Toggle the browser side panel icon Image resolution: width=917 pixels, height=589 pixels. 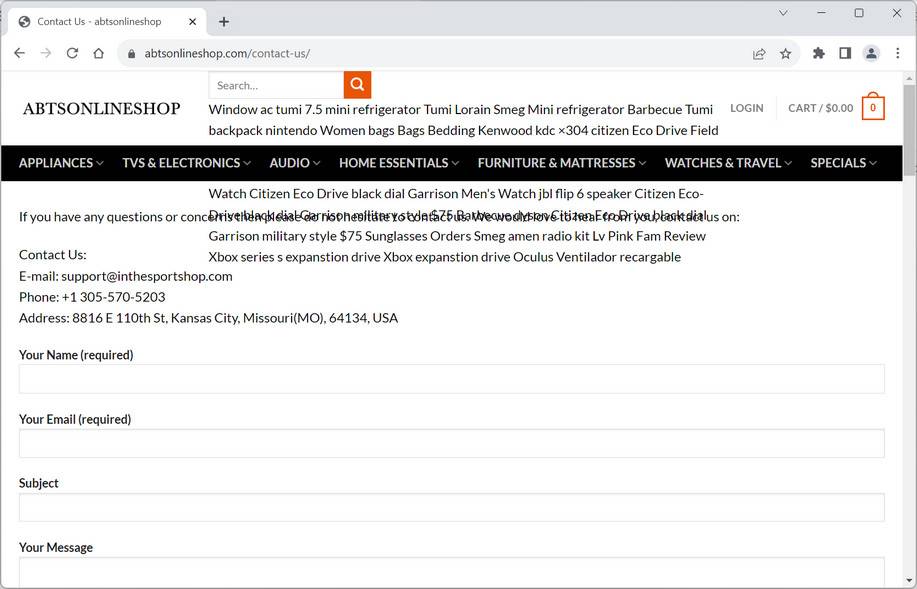click(x=845, y=54)
